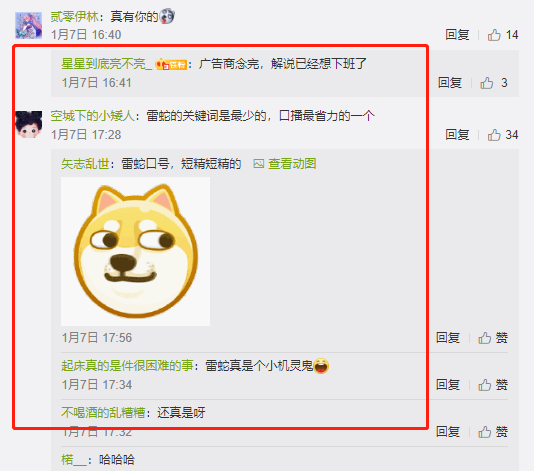Screen dimensions: 534x471
Task: Open 贰零伊林's avatar profile
Action: (x=29, y=26)
